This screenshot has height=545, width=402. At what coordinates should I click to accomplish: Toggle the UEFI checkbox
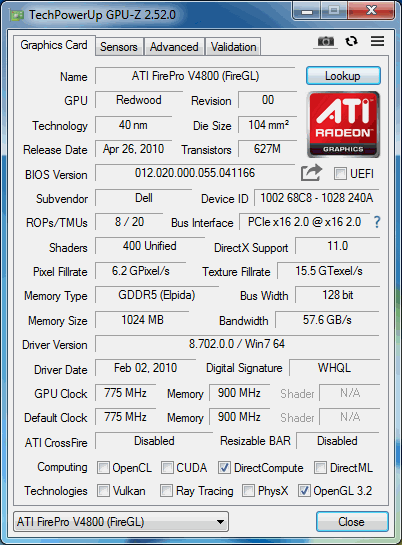pos(340,173)
